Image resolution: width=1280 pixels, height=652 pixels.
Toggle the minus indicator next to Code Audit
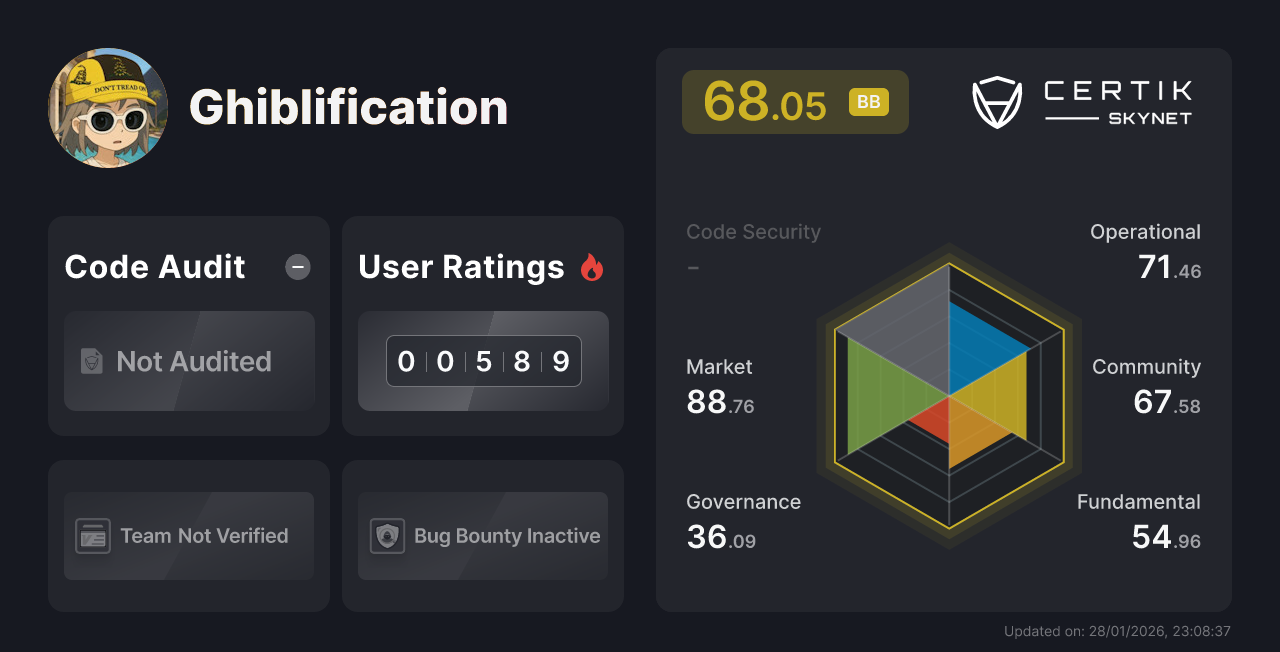tap(297, 267)
